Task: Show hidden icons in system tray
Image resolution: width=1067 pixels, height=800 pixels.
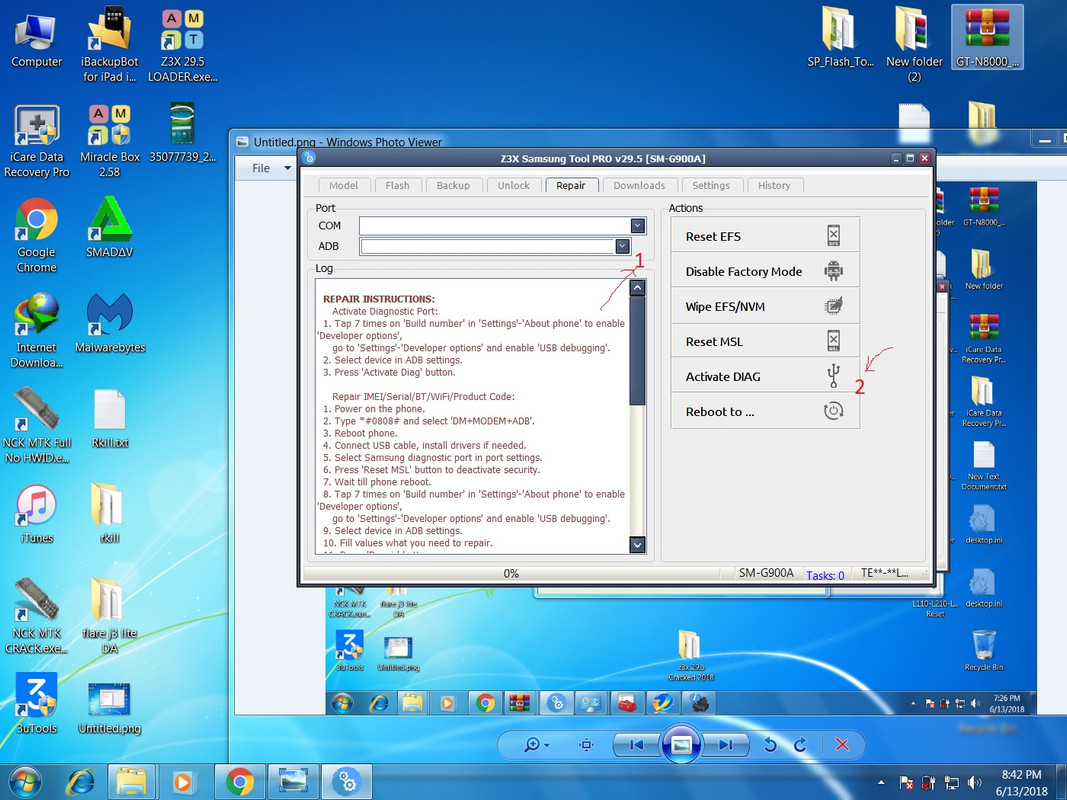Action: [881, 783]
